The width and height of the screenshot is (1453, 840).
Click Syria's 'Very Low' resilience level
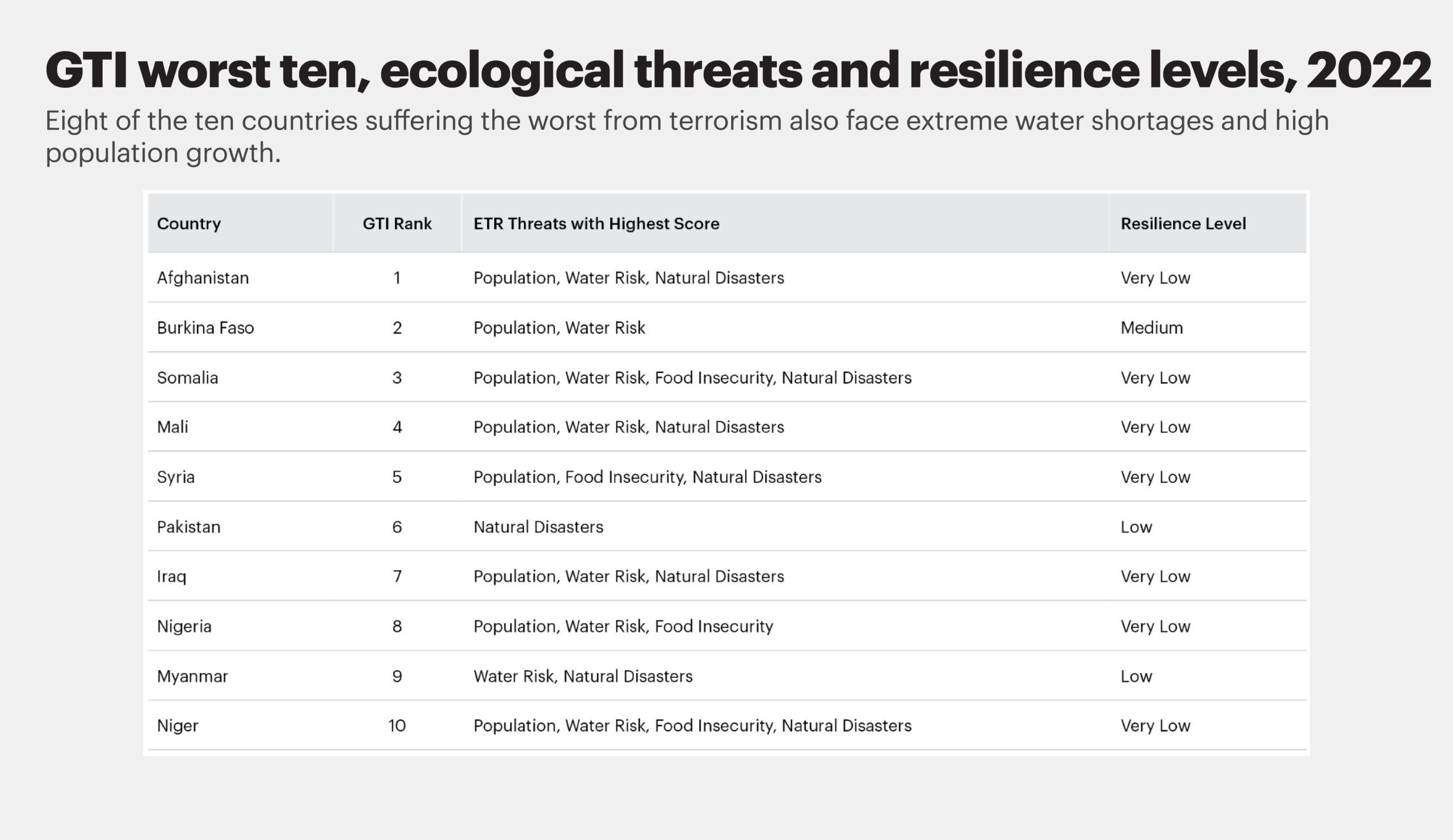1156,477
